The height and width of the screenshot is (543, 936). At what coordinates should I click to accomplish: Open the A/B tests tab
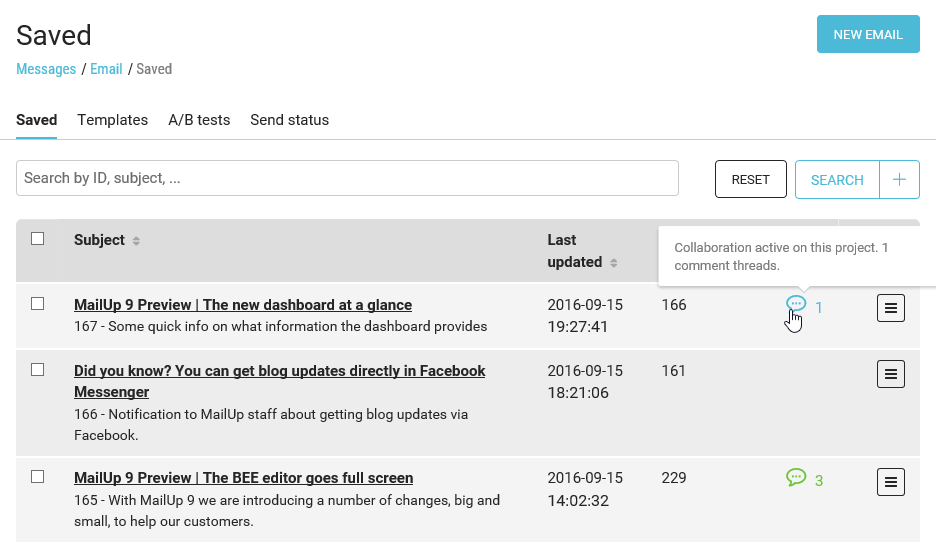[x=199, y=120]
